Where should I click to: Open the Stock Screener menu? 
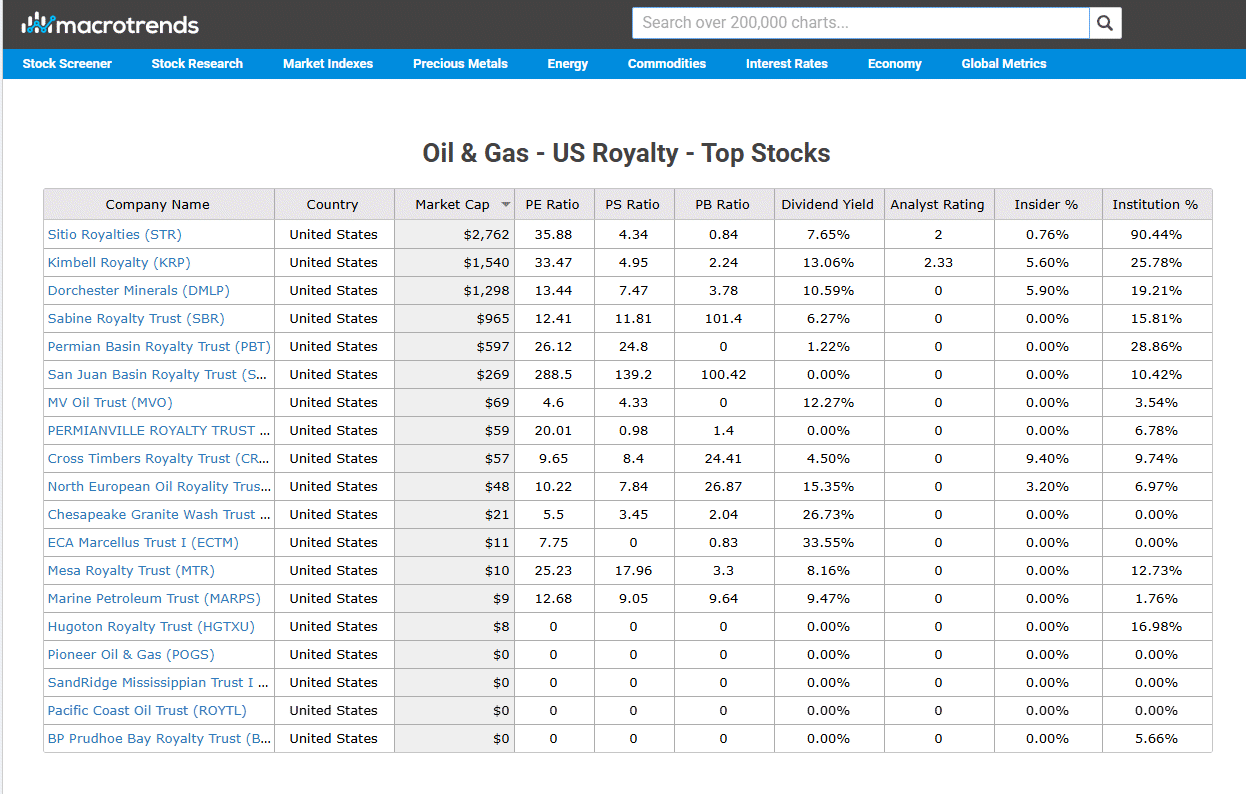point(67,64)
